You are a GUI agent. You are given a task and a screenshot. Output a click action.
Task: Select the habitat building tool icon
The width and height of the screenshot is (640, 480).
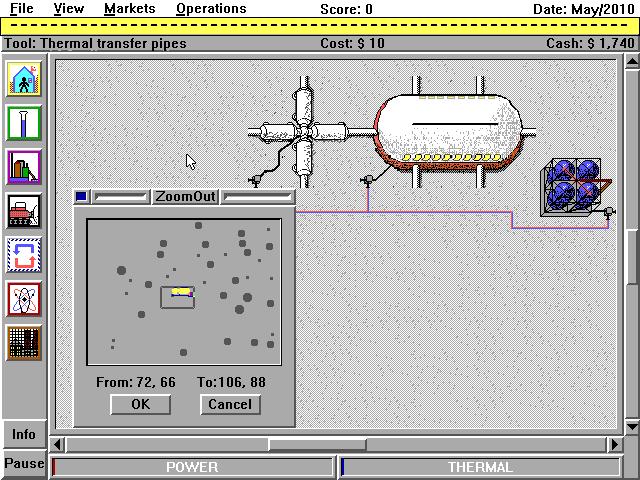coord(24,79)
